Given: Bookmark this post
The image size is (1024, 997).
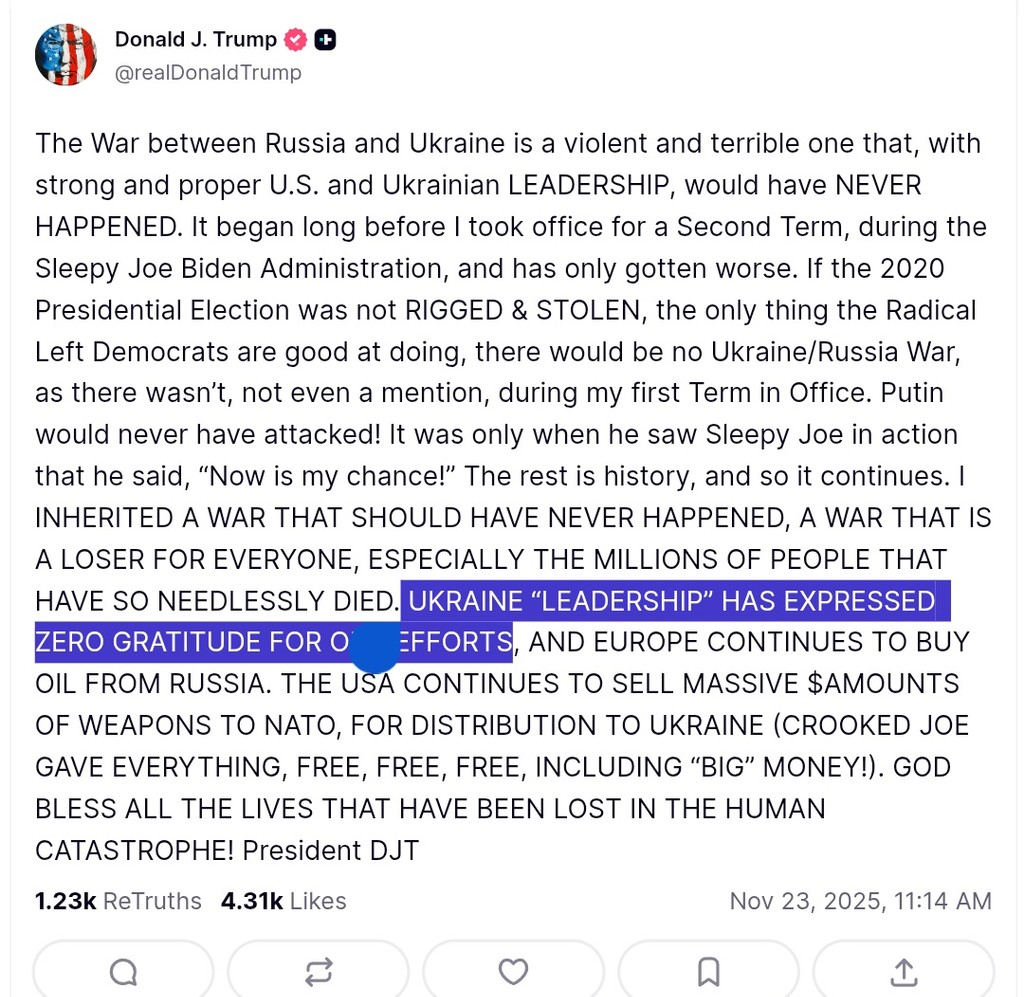Looking at the screenshot, I should tap(708, 971).
